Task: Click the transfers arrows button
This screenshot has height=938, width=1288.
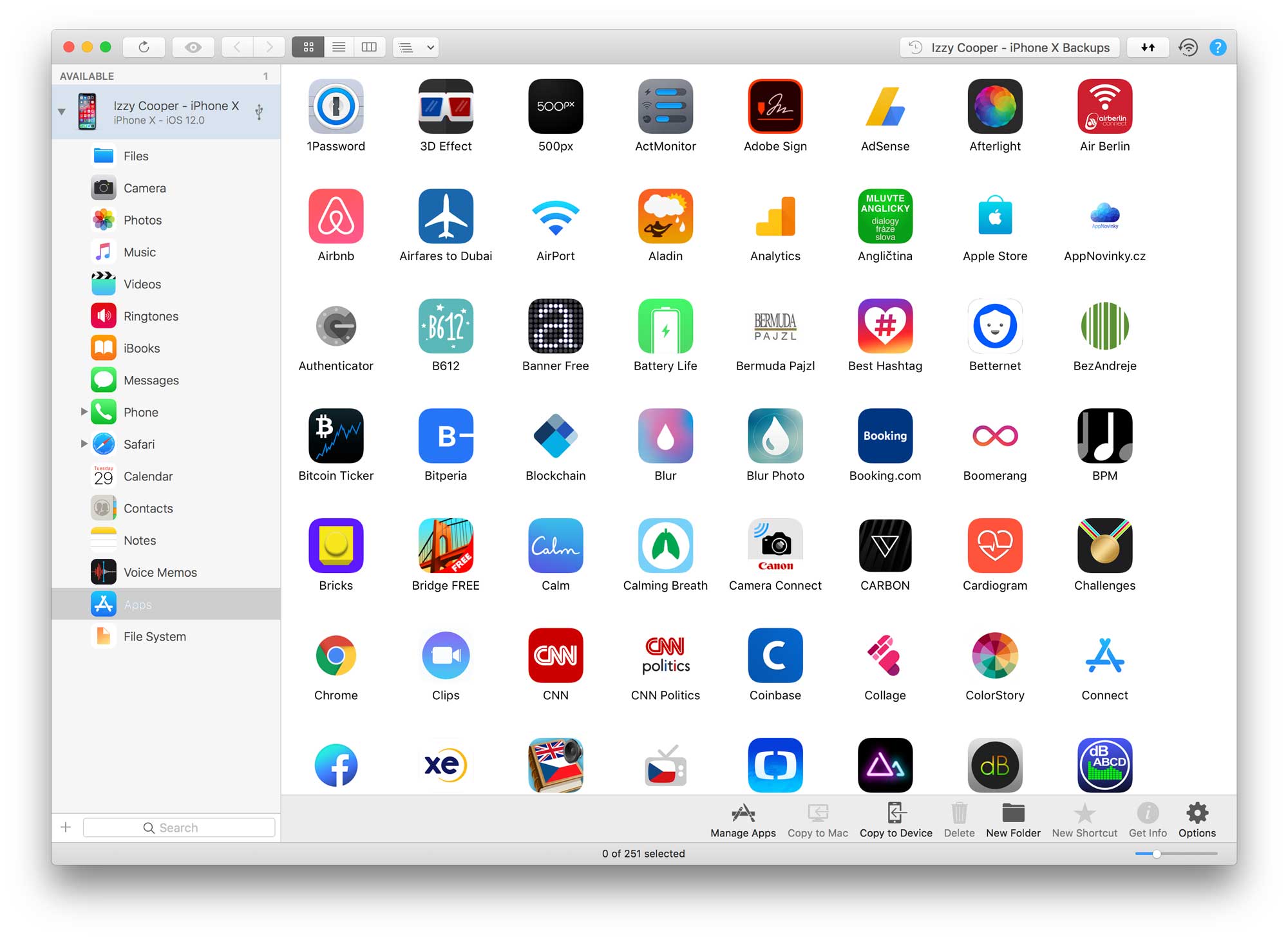Action: tap(1148, 47)
